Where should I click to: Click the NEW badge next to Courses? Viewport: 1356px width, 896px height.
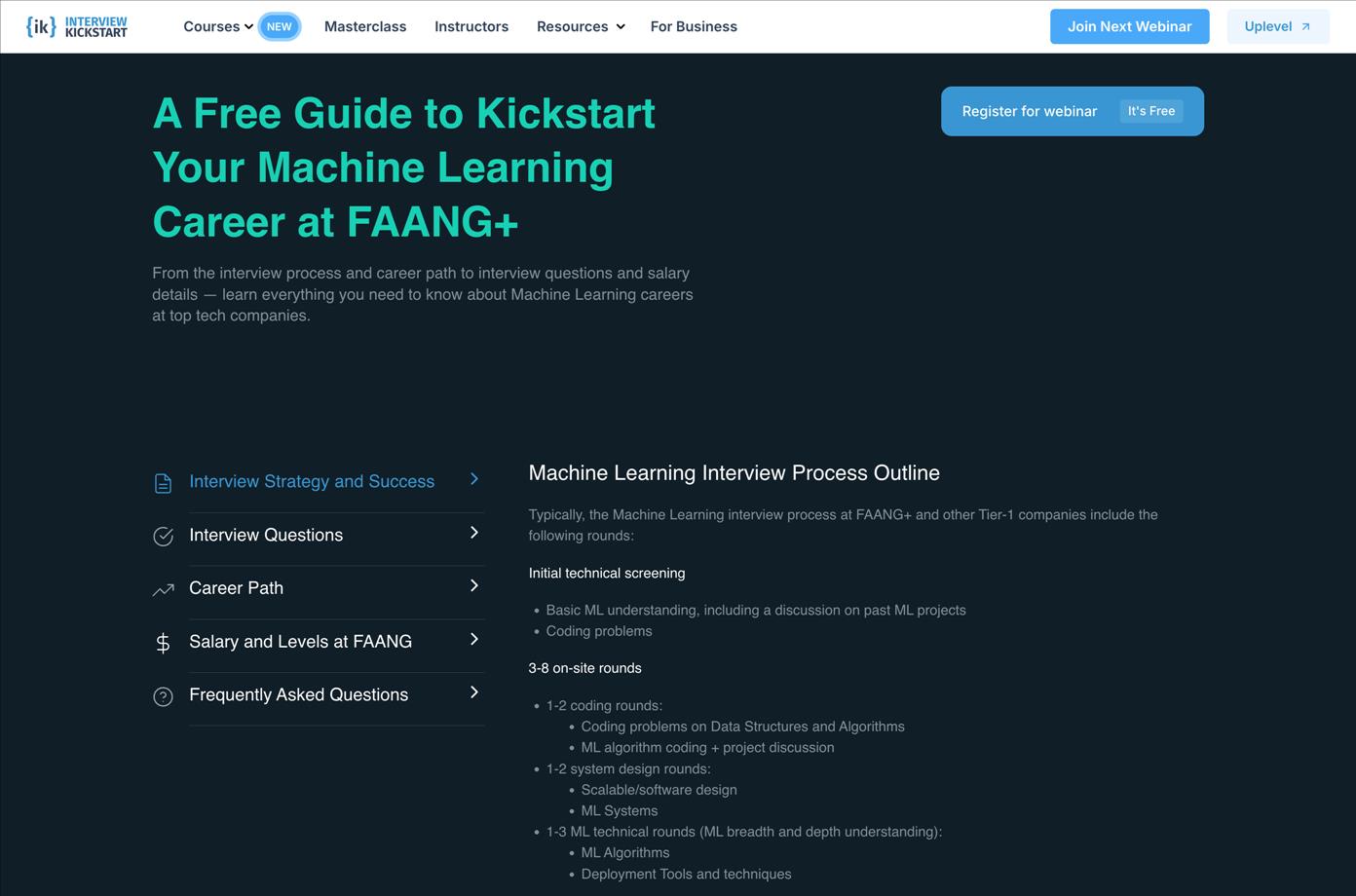point(279,26)
